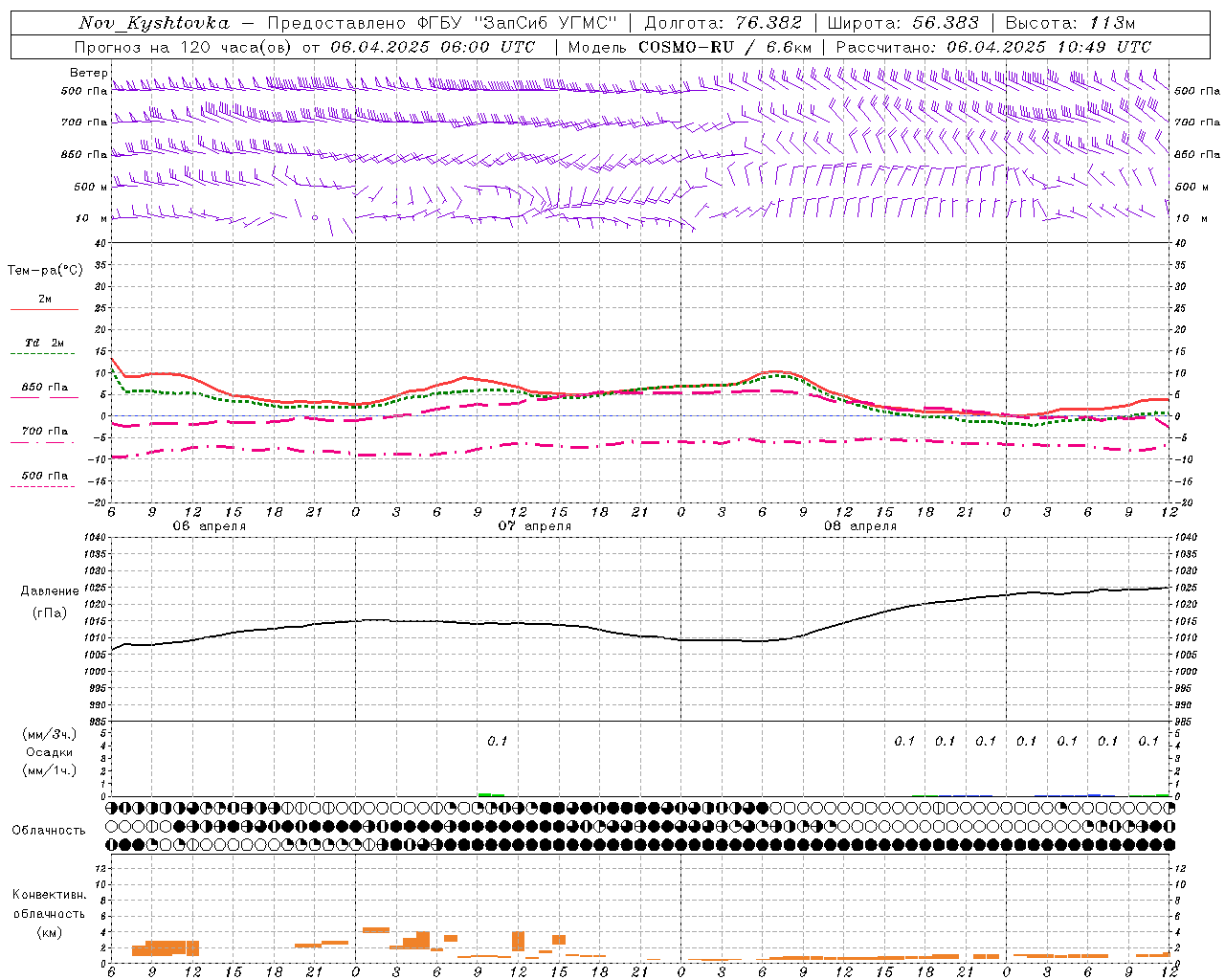This screenshot has height=980, width=1225.
Task: Click the (гПа) pressure unit label
Action: pyautogui.click(x=50, y=613)
